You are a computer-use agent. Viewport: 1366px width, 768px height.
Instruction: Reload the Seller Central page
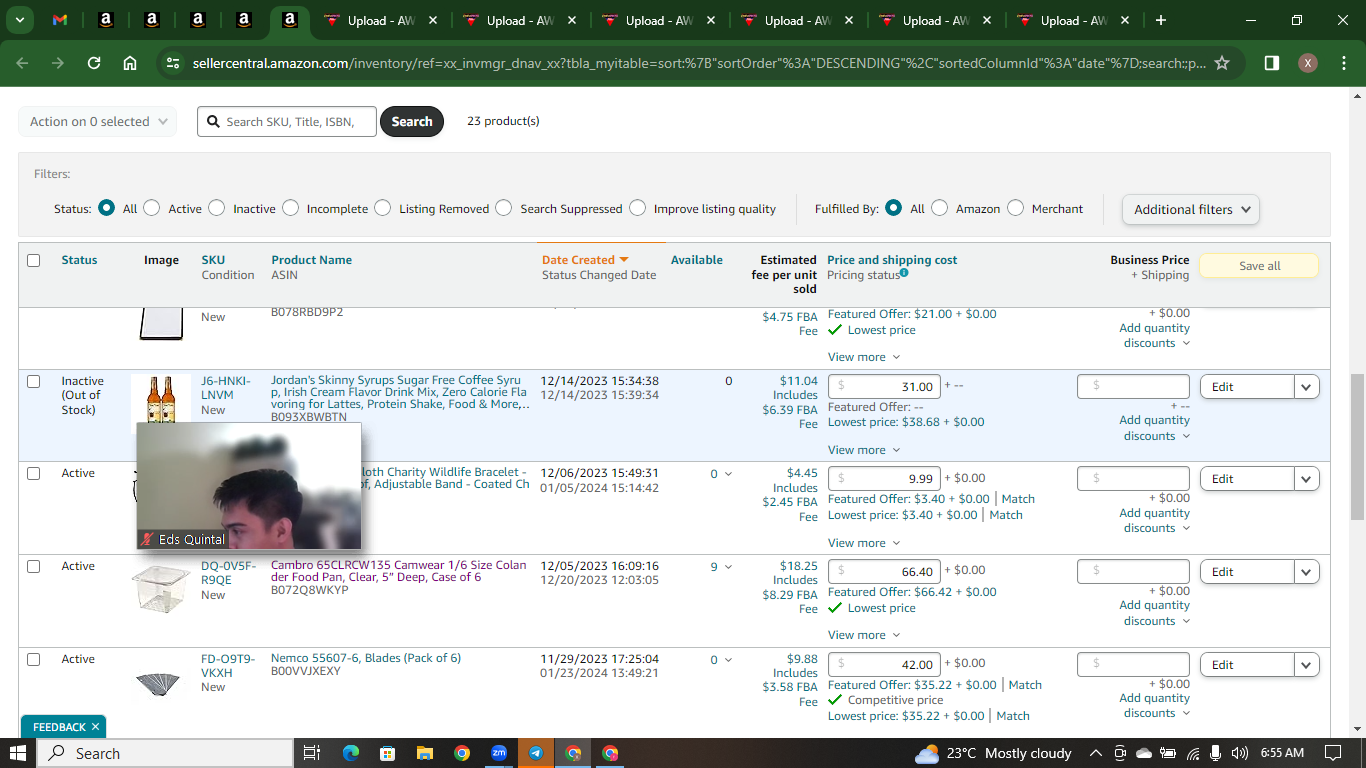94,63
